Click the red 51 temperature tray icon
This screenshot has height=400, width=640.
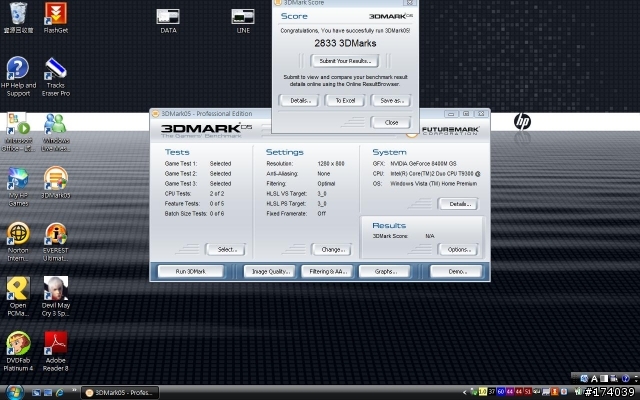(x=527, y=392)
